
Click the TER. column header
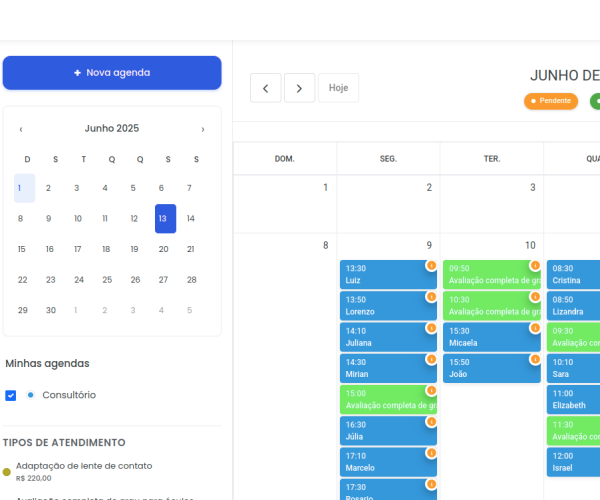coord(492,159)
